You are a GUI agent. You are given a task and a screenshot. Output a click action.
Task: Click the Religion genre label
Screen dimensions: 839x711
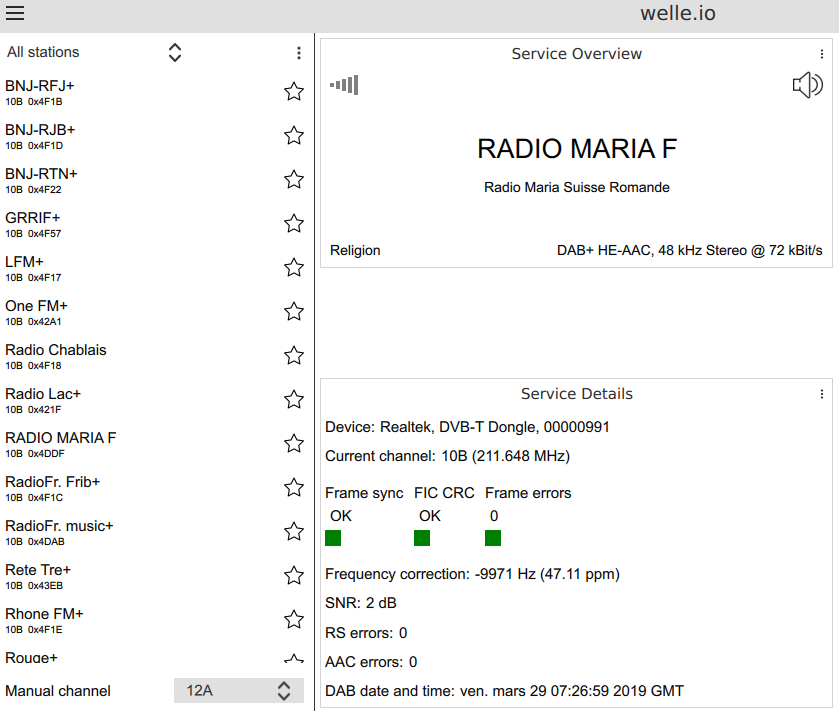point(355,250)
